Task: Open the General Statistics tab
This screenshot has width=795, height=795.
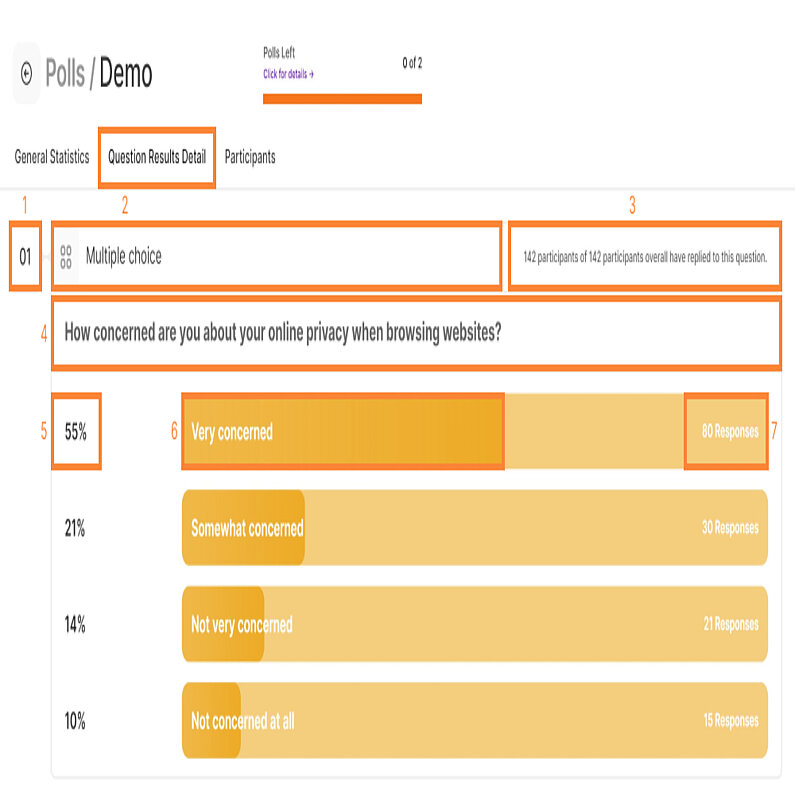Action: click(x=52, y=157)
